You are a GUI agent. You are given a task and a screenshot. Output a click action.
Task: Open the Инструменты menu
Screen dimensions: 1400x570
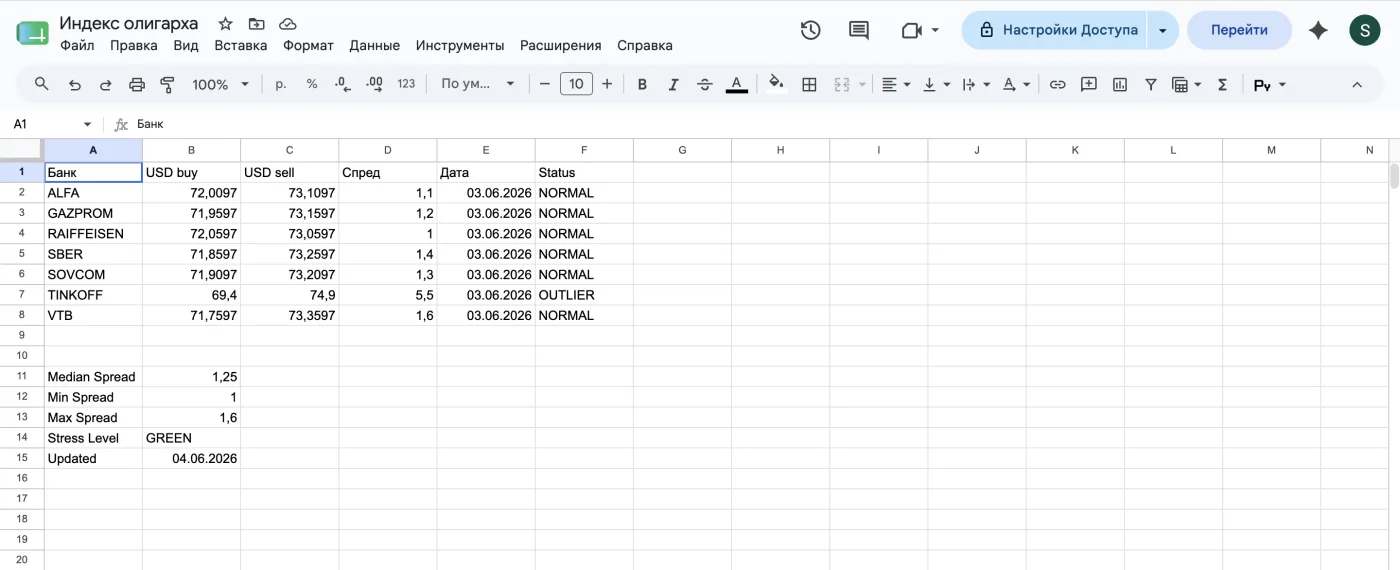pyautogui.click(x=460, y=45)
